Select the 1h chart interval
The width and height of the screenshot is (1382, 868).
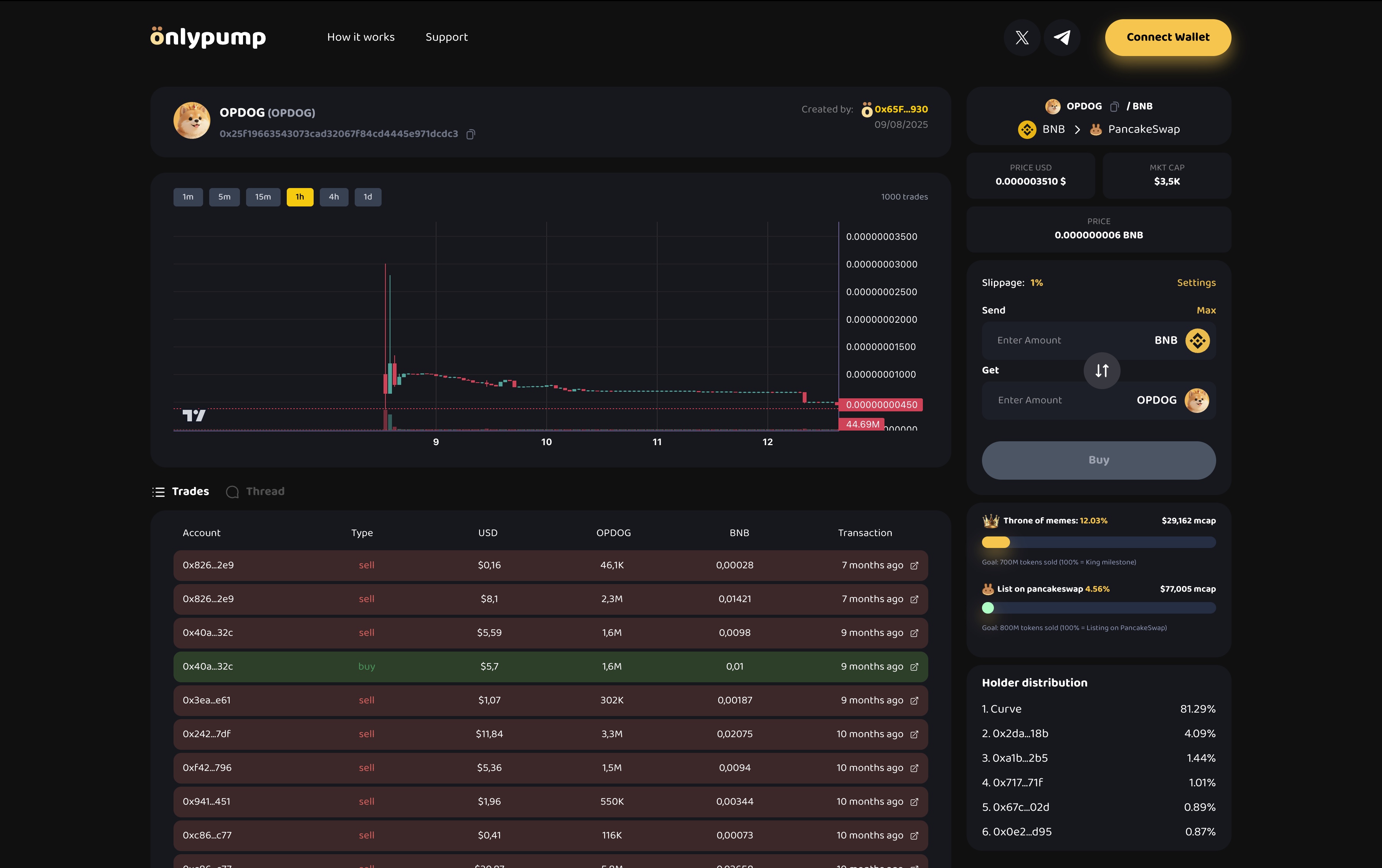pyautogui.click(x=300, y=197)
